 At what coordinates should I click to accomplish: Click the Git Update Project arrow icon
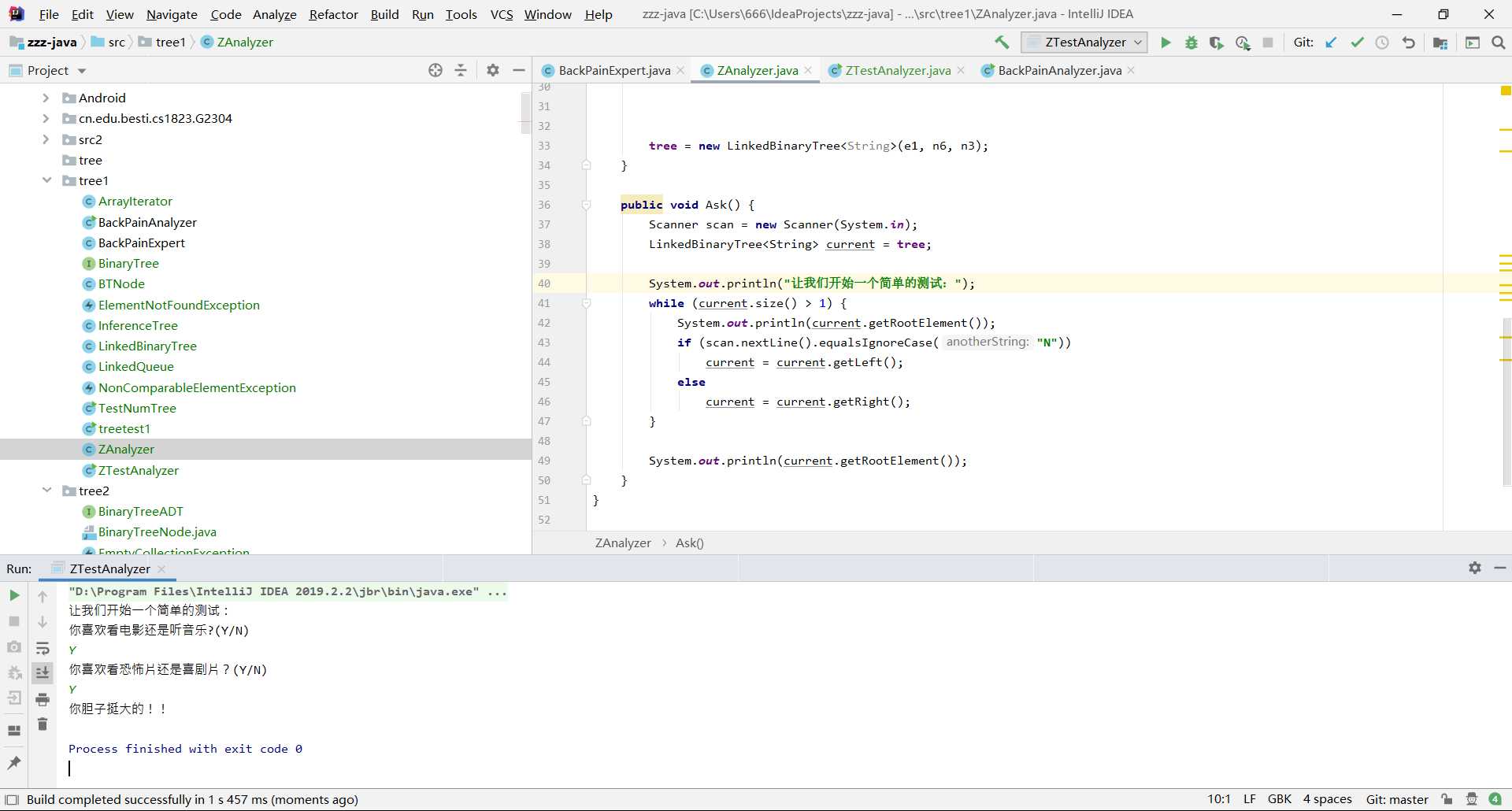pos(1331,43)
